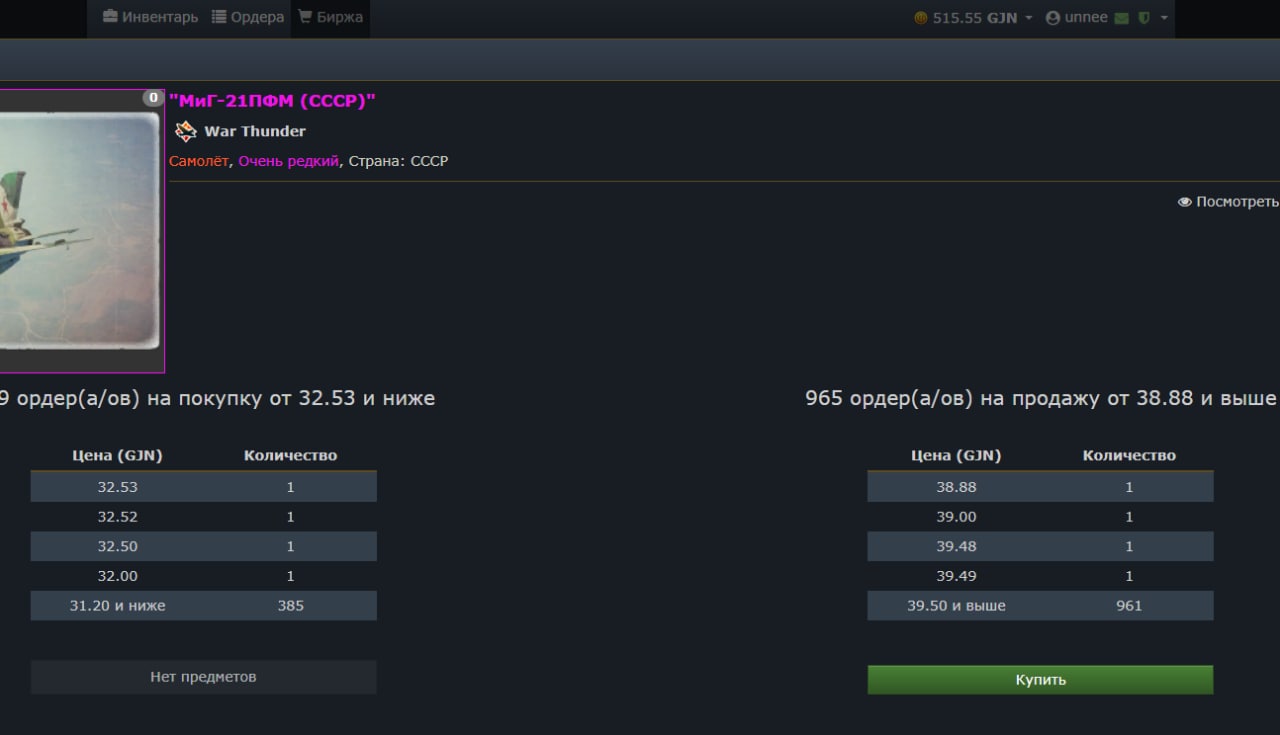This screenshot has height=735, width=1280.
Task: Open the Ордера tab
Action: coord(248,17)
